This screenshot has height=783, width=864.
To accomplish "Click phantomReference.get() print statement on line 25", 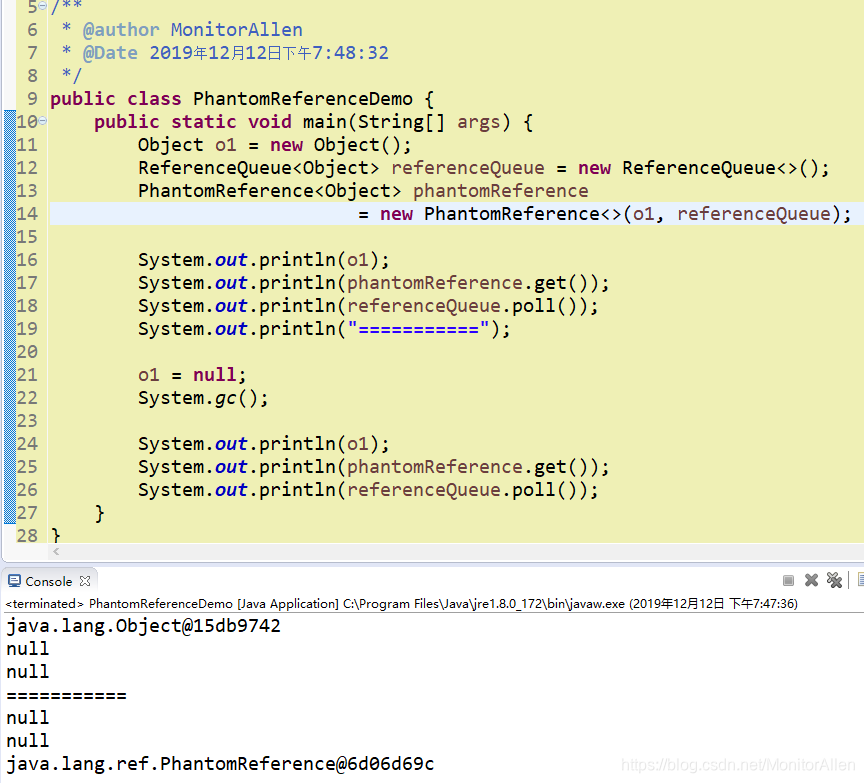I will pos(374,467).
